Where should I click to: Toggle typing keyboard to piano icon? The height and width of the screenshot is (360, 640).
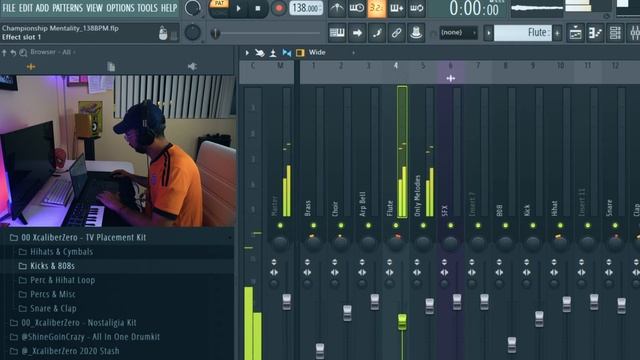point(337,33)
